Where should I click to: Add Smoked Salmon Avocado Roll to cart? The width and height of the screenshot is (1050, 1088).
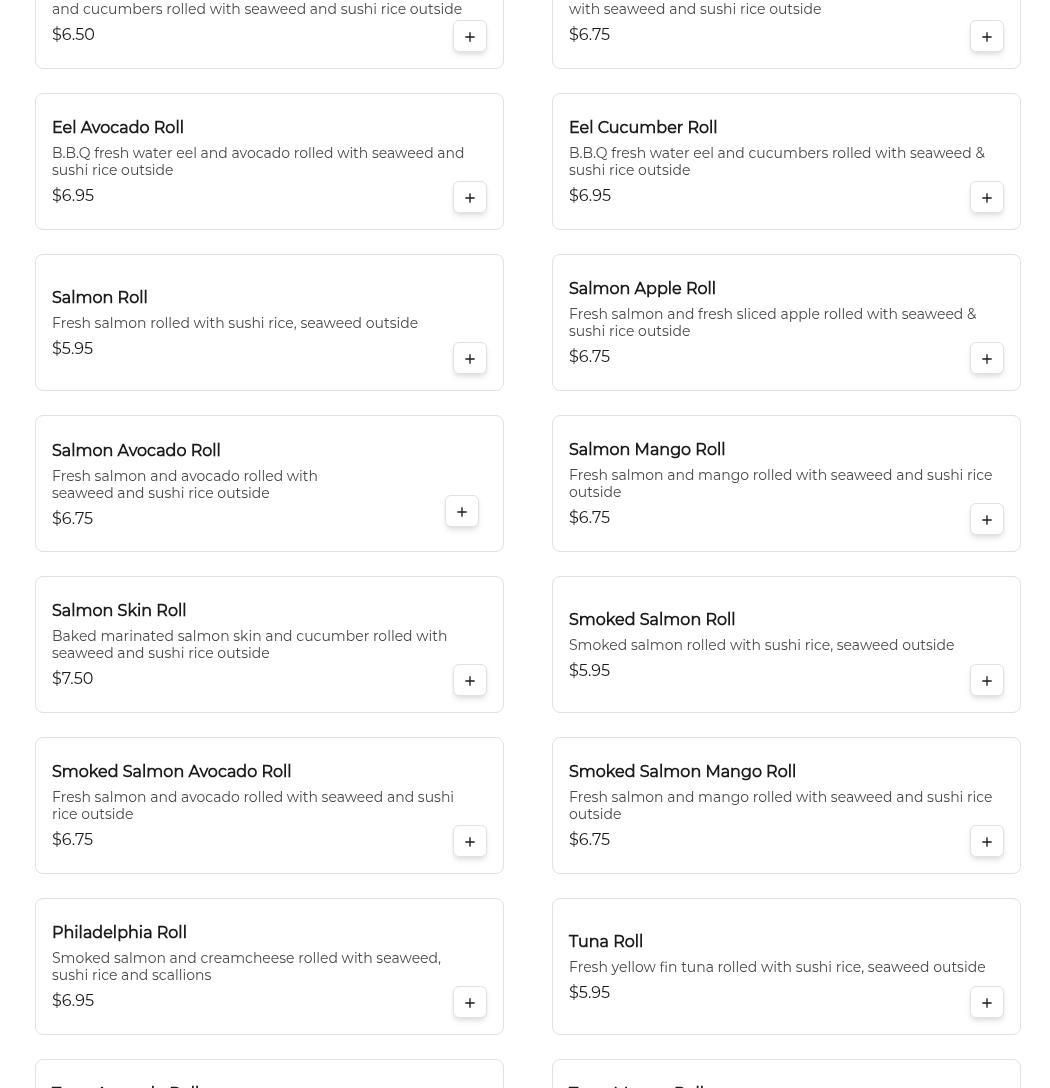click(x=470, y=841)
